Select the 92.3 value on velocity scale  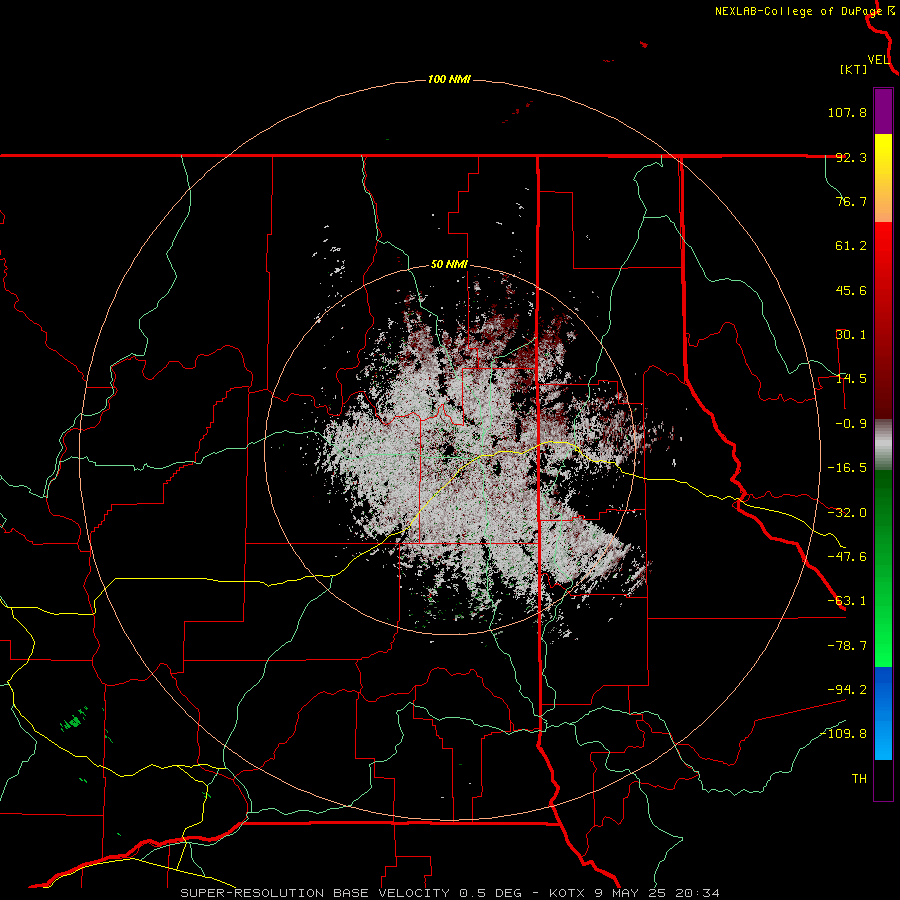coord(851,157)
